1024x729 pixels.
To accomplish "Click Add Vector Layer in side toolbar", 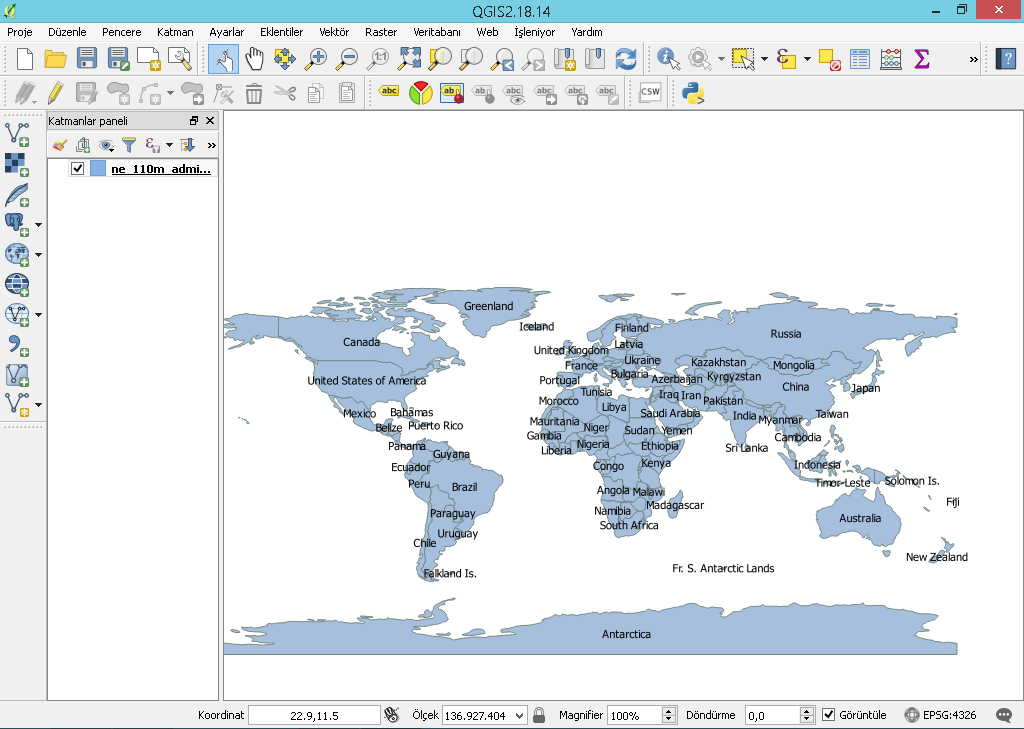I will click(17, 133).
